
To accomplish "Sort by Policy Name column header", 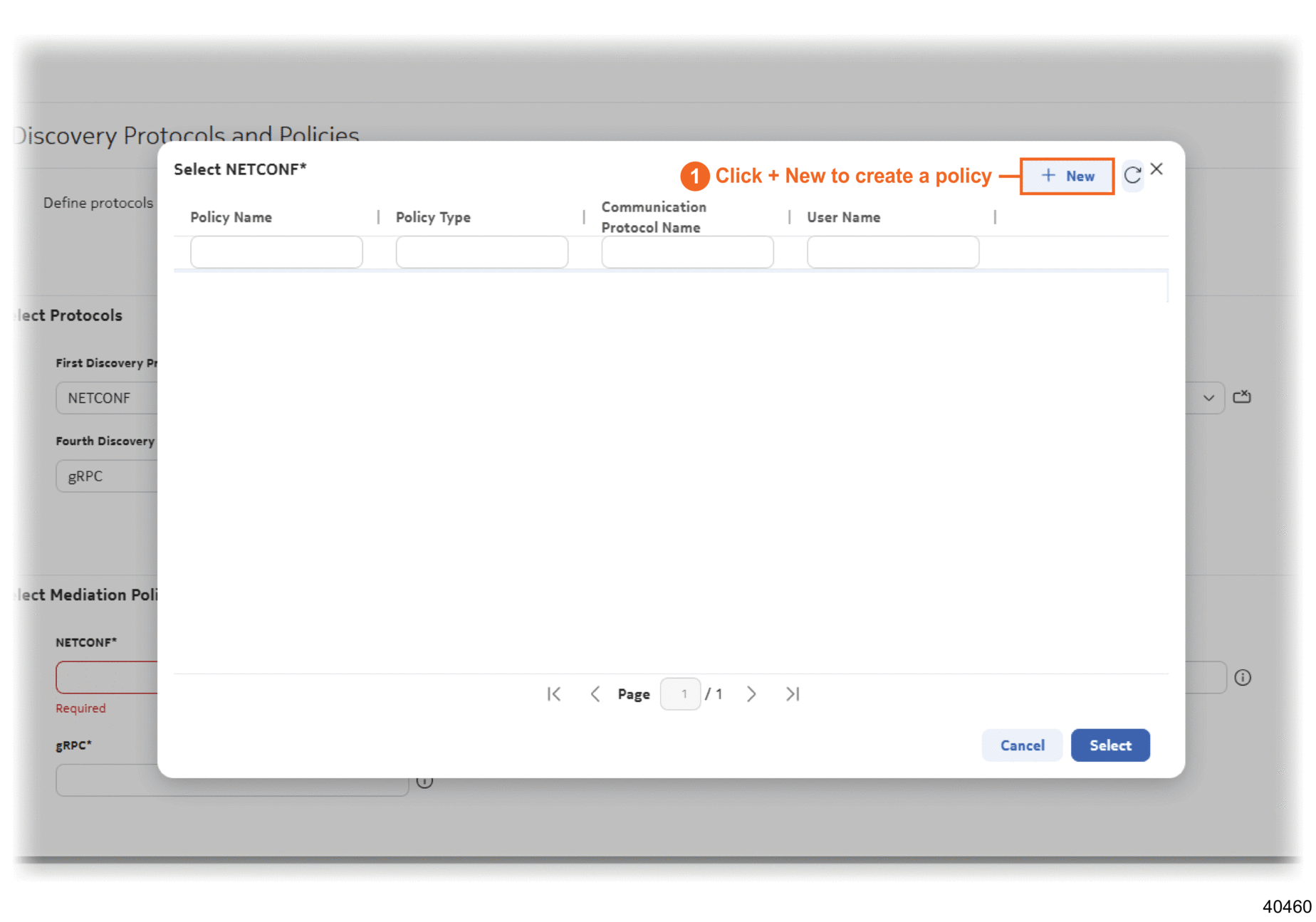I will 231,217.
